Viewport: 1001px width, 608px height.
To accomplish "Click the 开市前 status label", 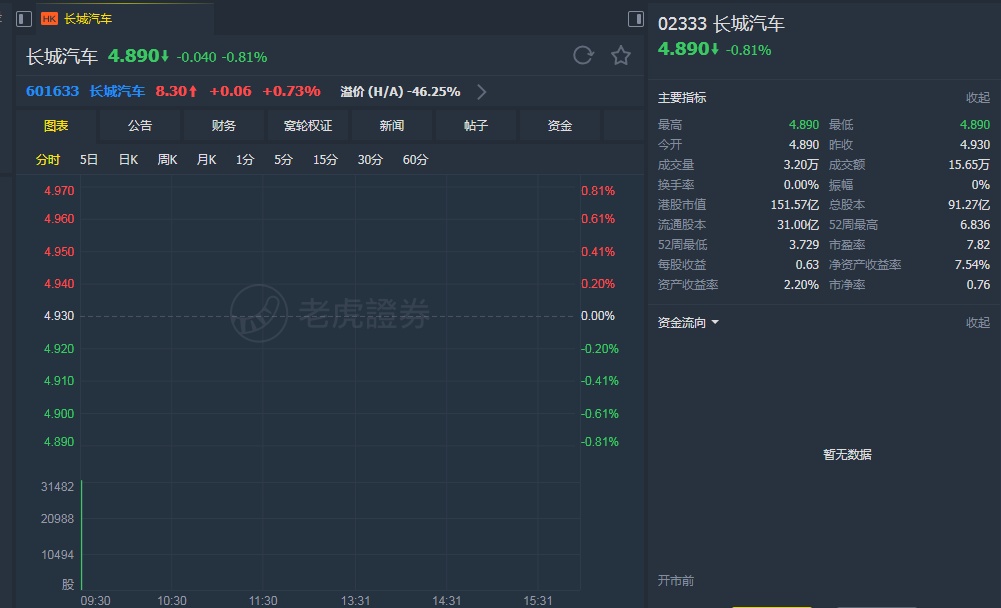I will [675, 581].
